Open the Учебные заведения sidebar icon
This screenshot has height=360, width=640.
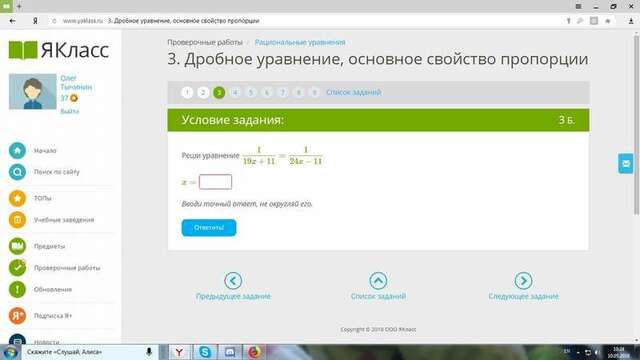(17, 220)
